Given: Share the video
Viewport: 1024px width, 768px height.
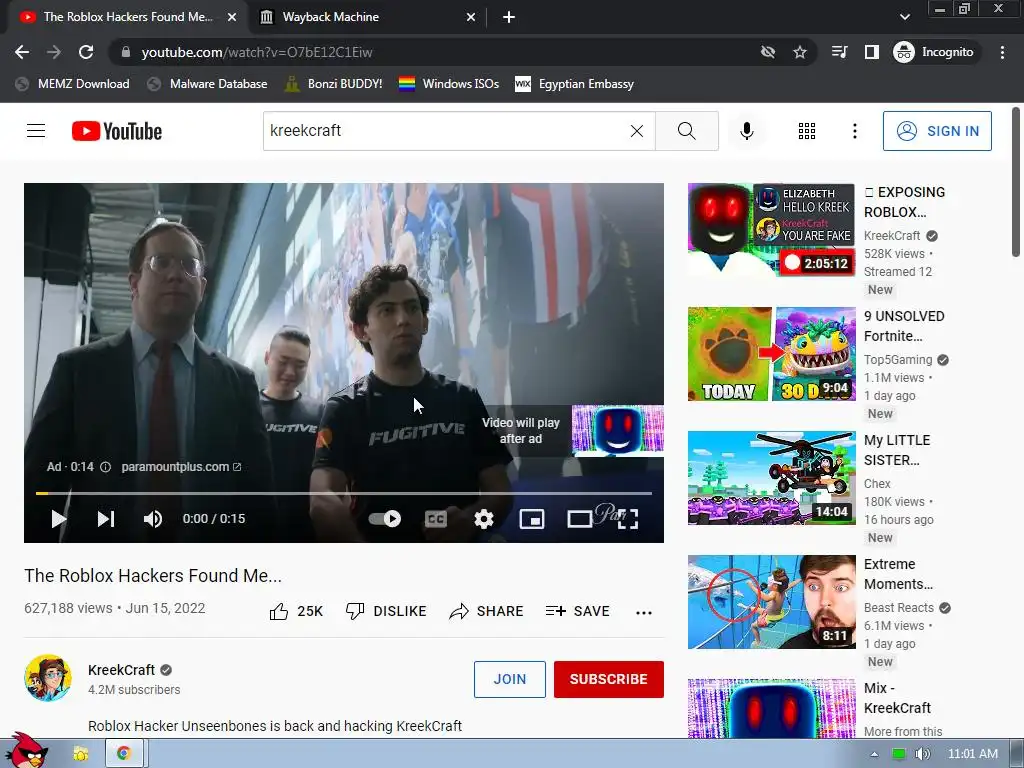Looking at the screenshot, I should [x=487, y=611].
